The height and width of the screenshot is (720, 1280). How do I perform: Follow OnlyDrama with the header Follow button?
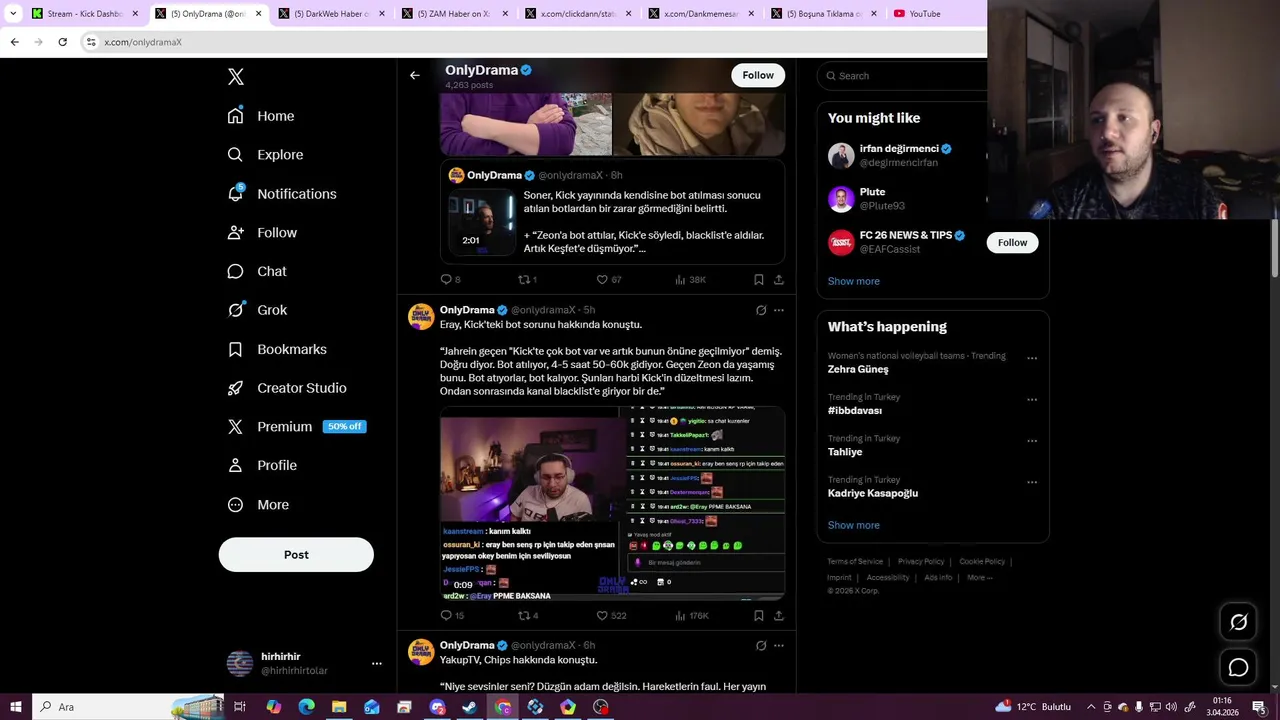coord(758,75)
